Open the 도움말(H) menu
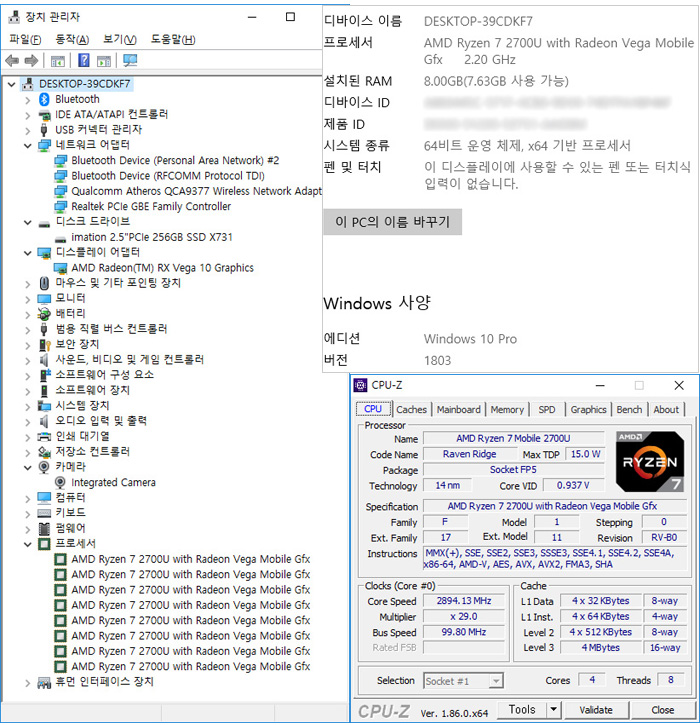The width and height of the screenshot is (700, 725). [173, 40]
